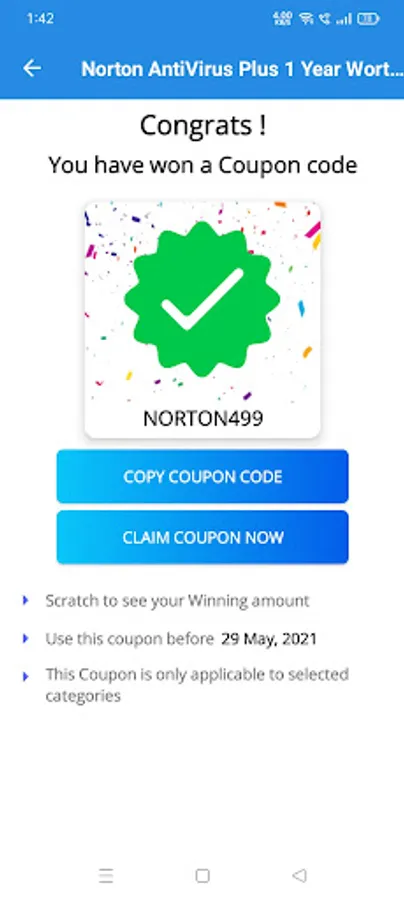
Task: Click the bullet beside selected categories note
Action: pos(25,677)
